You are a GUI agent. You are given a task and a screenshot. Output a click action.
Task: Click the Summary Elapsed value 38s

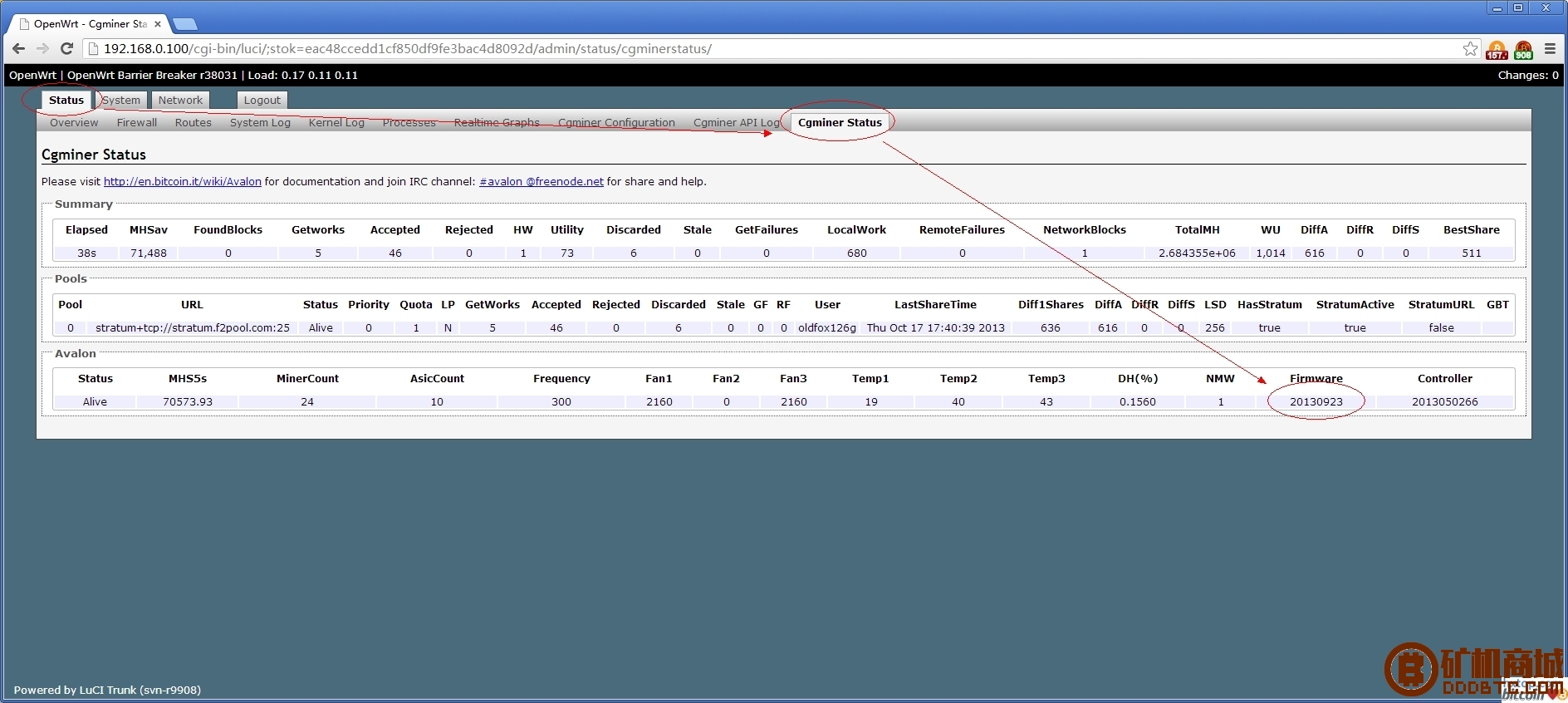point(86,253)
